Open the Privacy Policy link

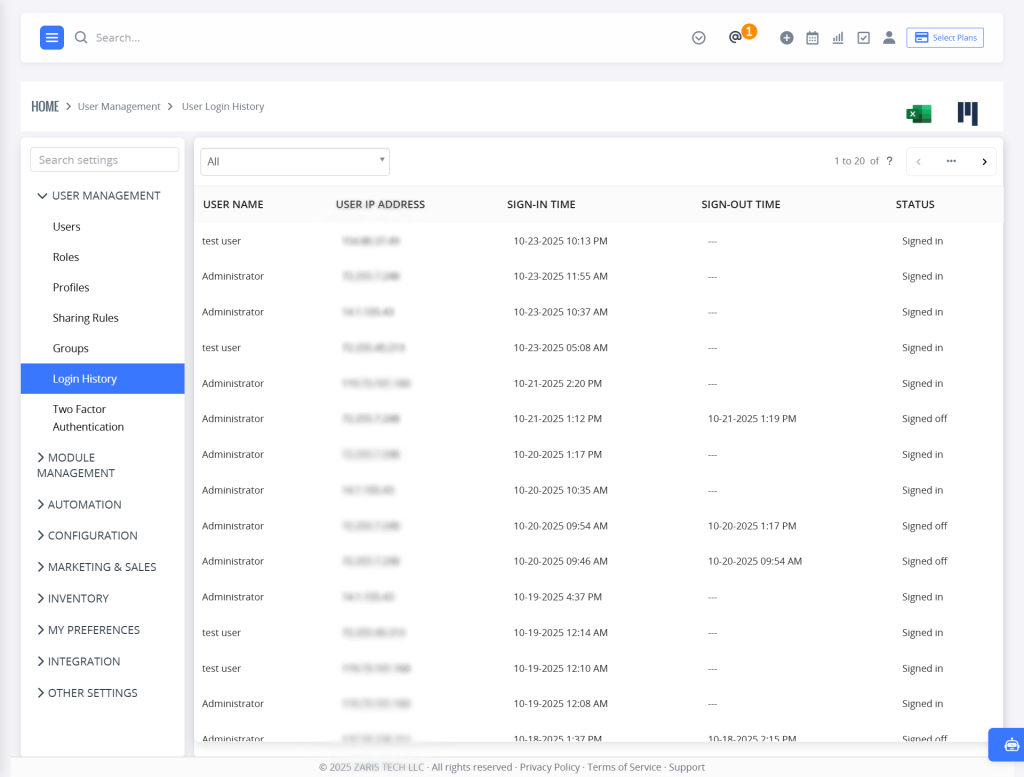click(x=550, y=767)
